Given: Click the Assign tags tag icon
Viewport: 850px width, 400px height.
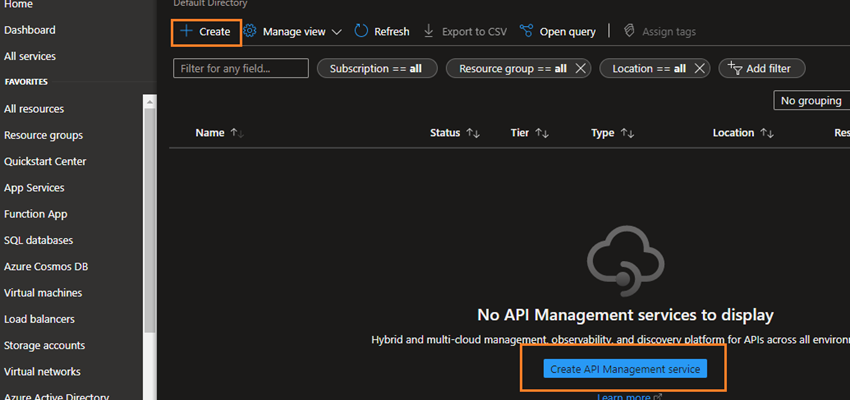Looking at the screenshot, I should [629, 31].
